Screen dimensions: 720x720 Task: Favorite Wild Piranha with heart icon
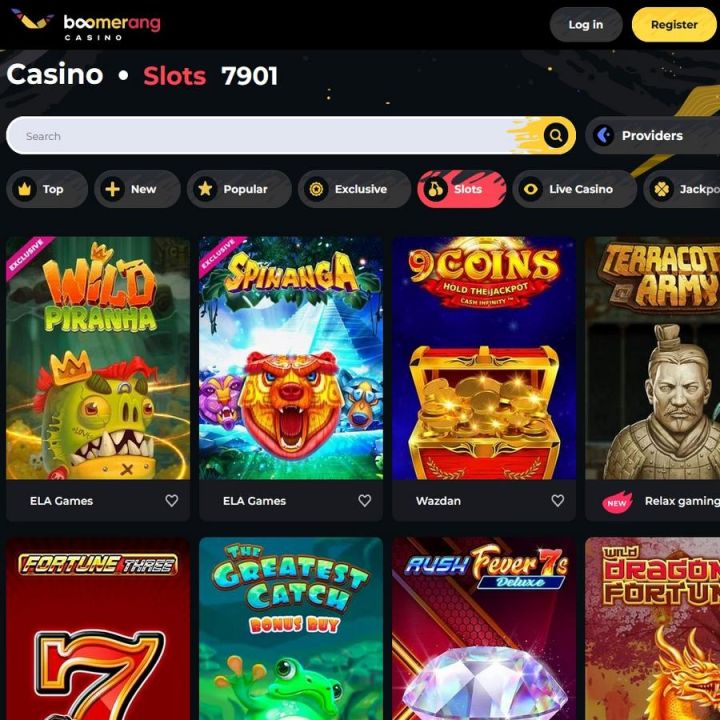pos(172,501)
